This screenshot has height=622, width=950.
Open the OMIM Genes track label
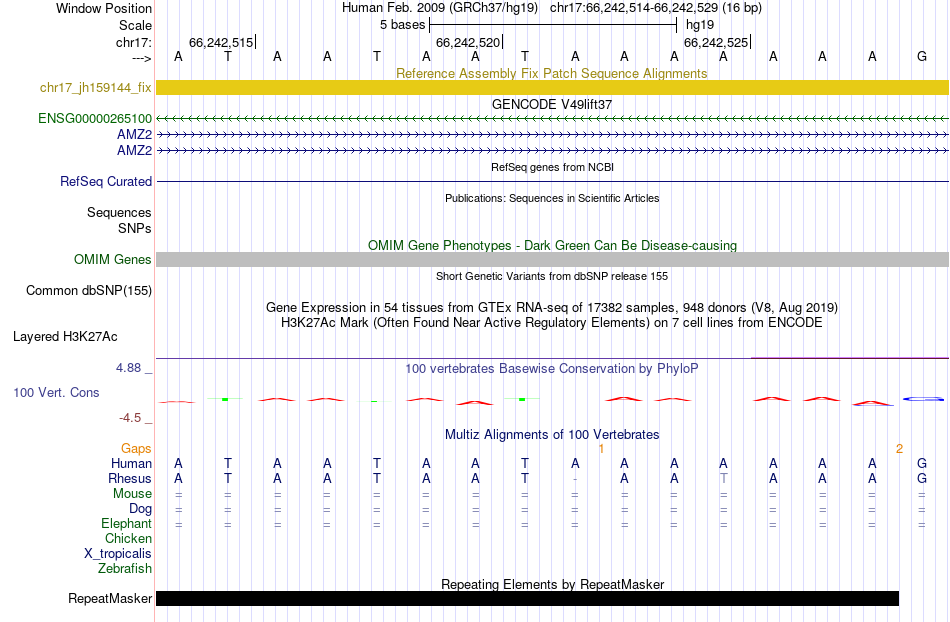113,260
